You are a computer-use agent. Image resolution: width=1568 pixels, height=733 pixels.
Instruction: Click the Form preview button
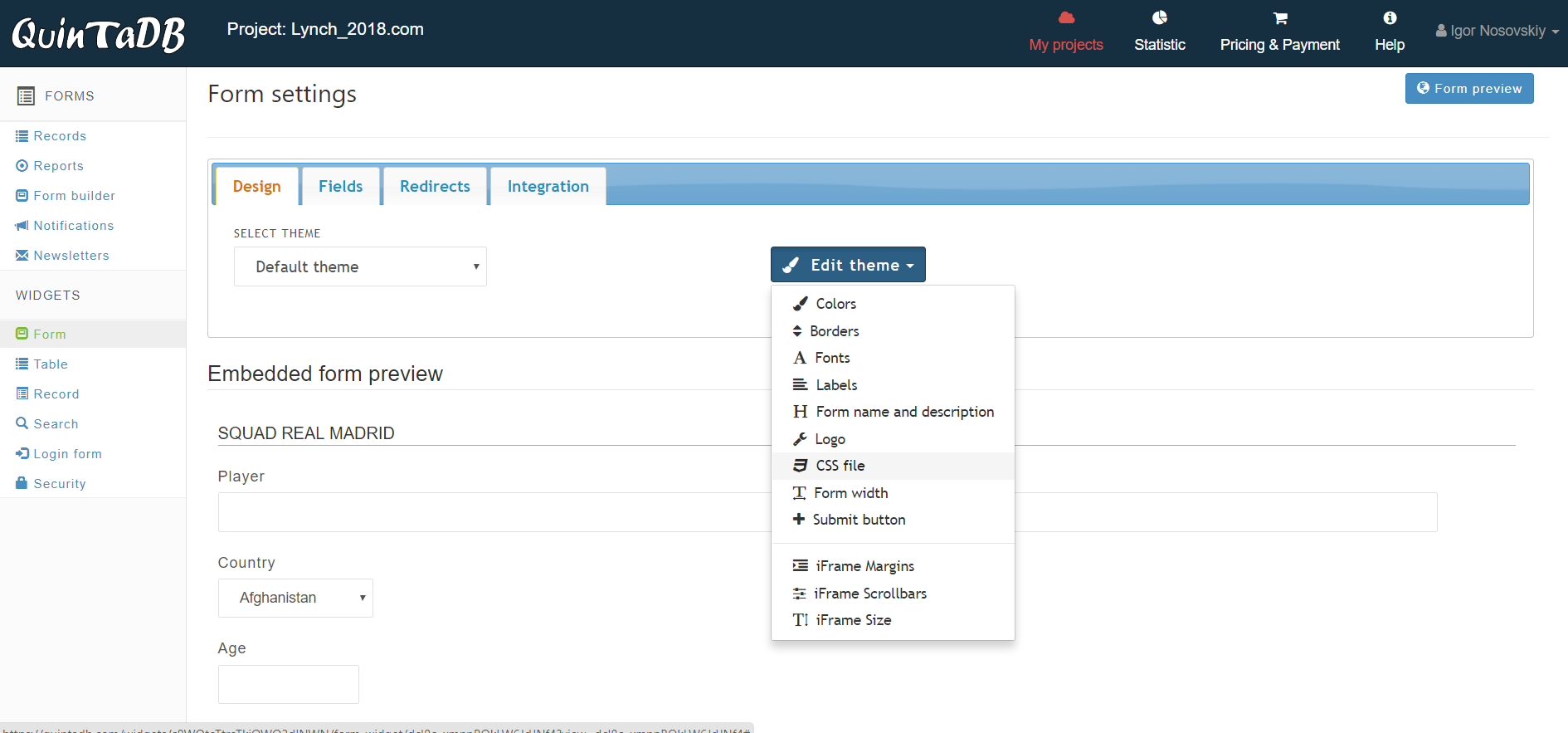[1468, 89]
